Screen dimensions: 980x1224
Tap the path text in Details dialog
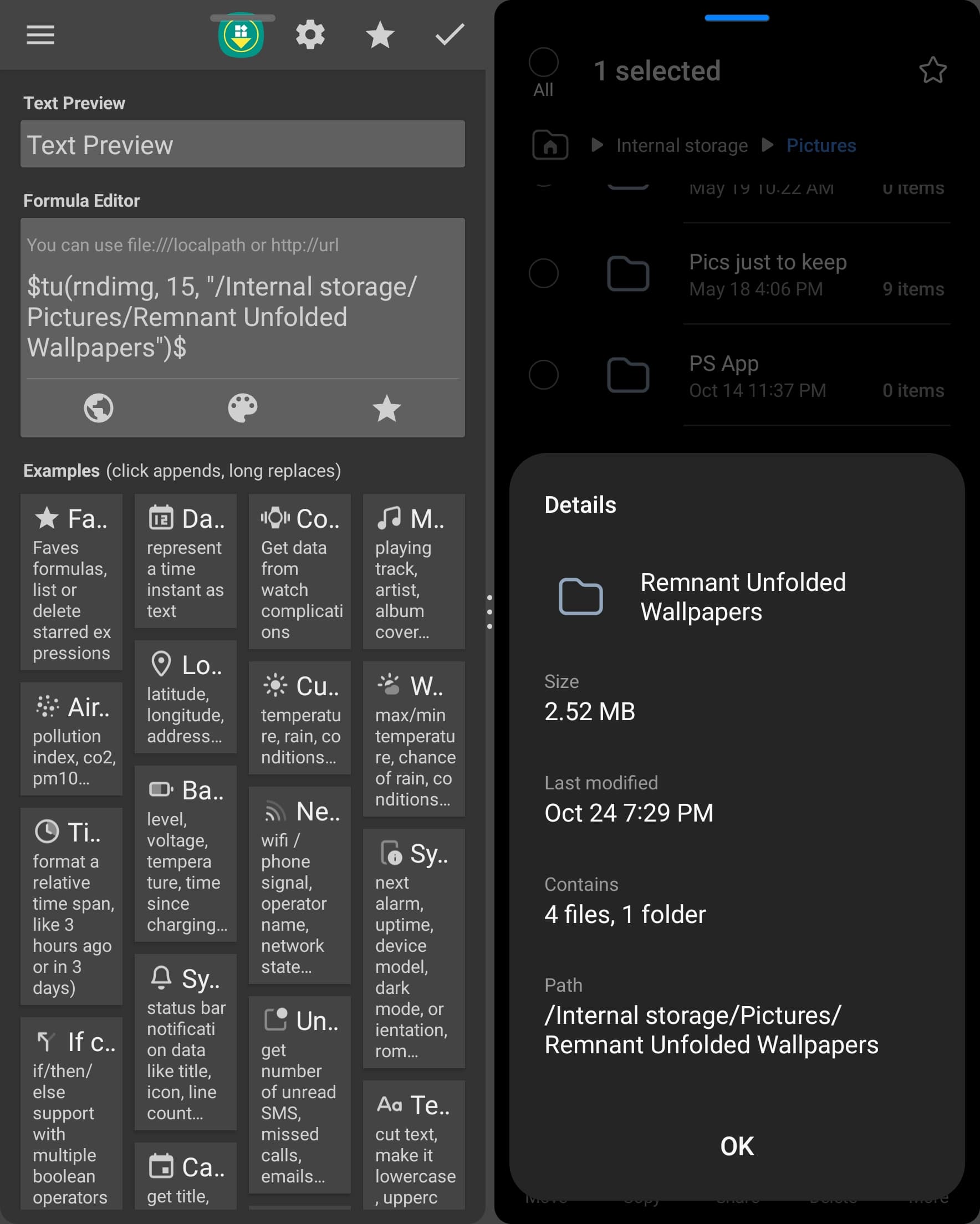click(x=711, y=1030)
